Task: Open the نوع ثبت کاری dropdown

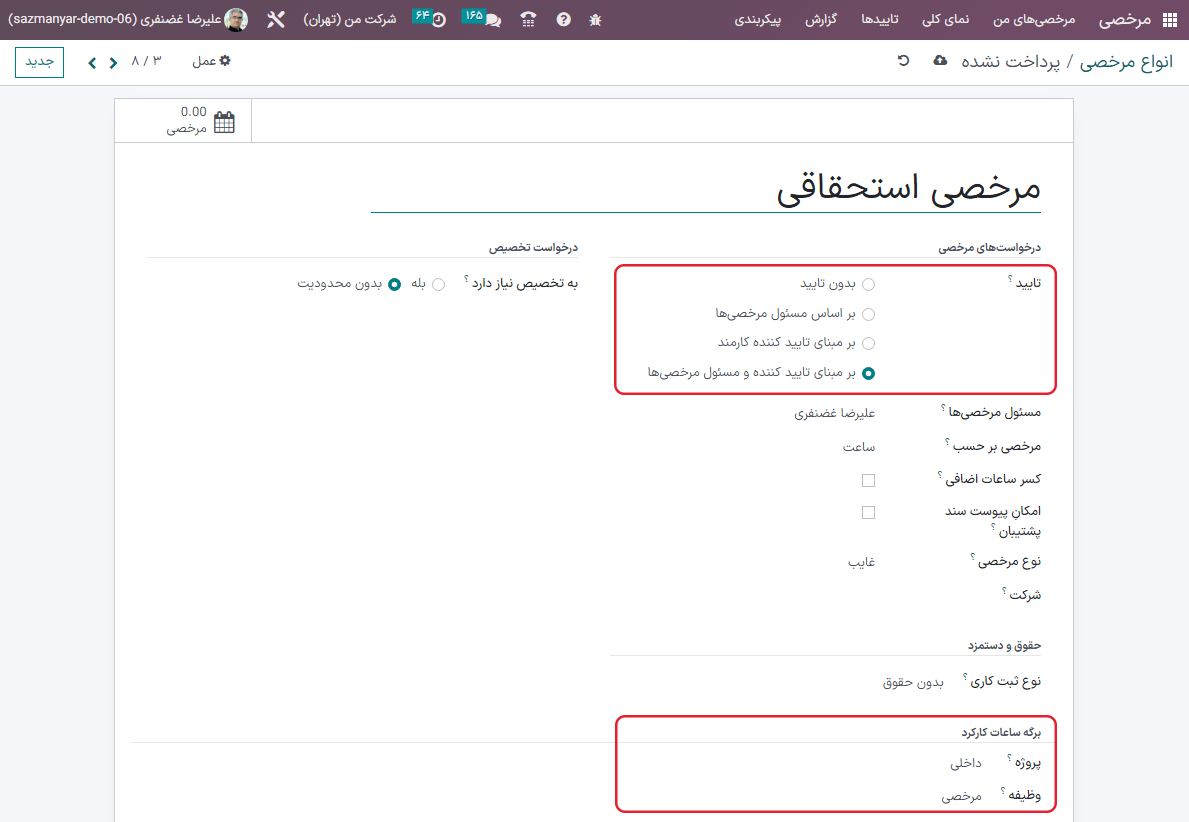Action: 913,680
